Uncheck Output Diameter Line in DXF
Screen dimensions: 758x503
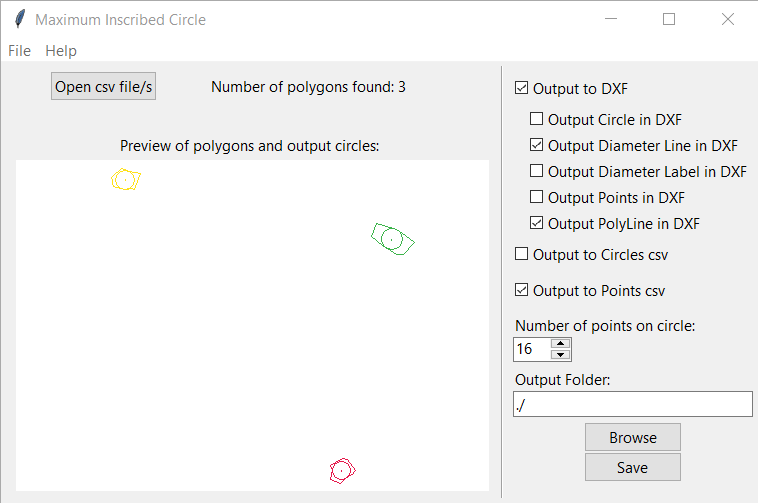[536, 144]
